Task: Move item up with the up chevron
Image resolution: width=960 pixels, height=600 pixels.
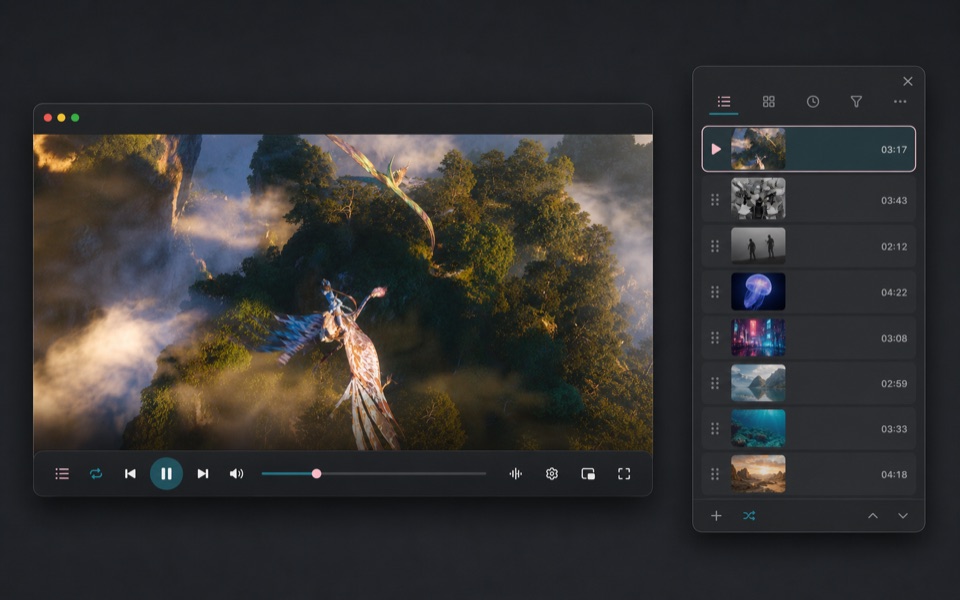Action: pyautogui.click(x=873, y=516)
